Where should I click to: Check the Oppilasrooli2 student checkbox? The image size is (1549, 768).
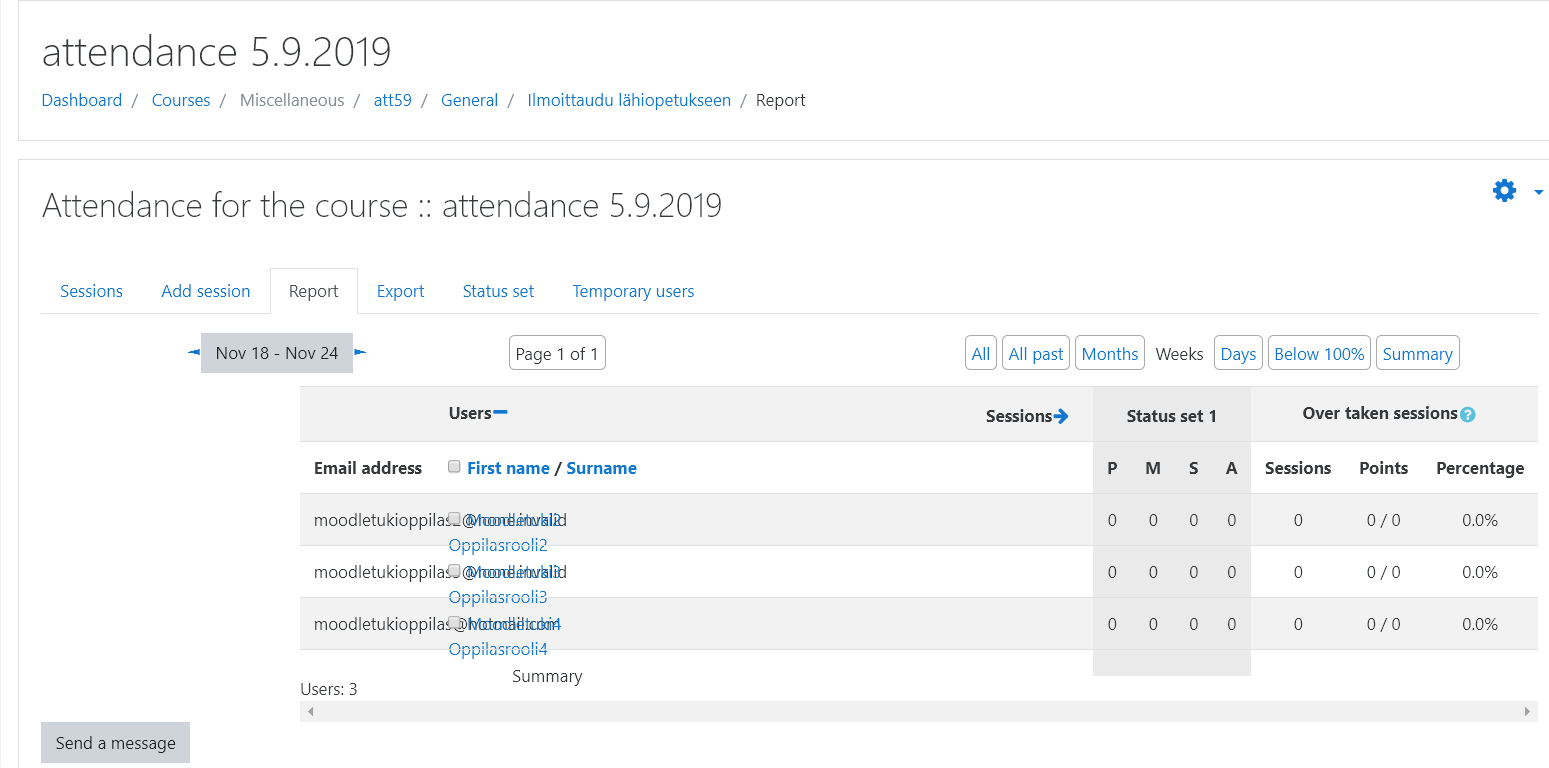coord(454,519)
